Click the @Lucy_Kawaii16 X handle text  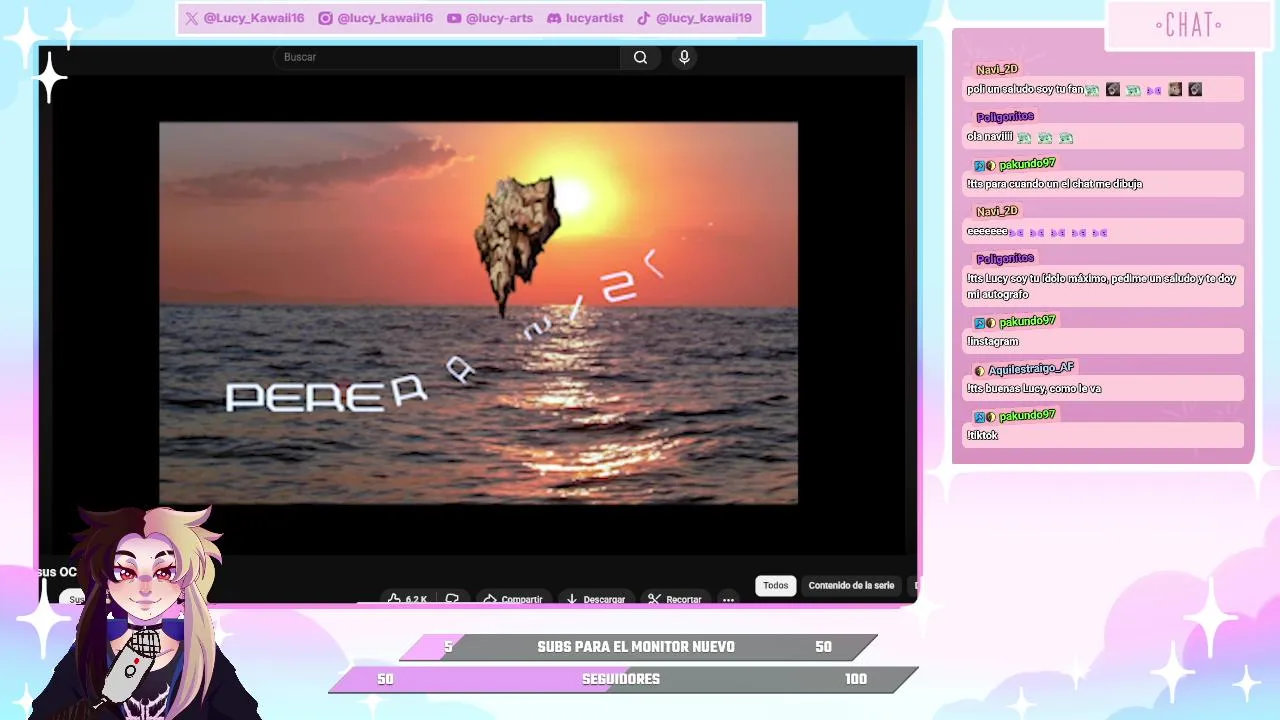[x=254, y=18]
